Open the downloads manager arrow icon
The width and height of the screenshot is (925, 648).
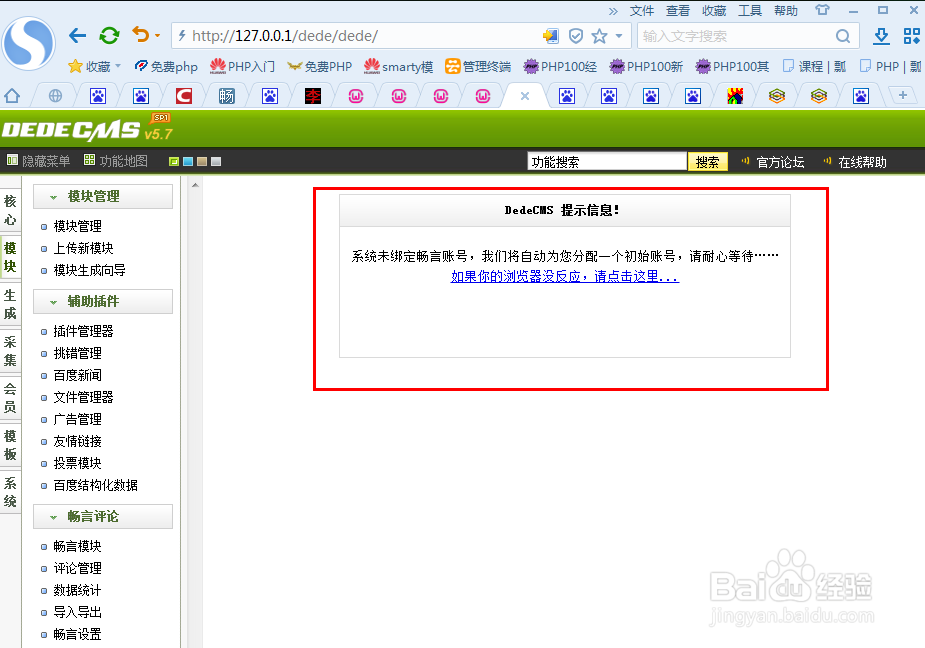click(x=881, y=36)
